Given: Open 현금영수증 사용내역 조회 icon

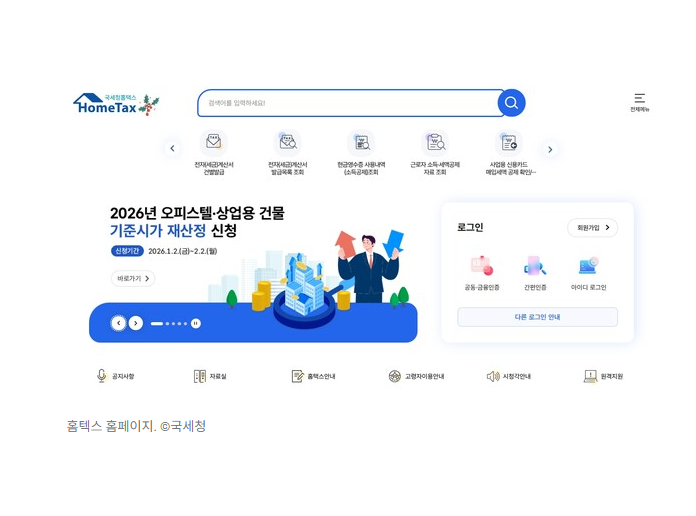Looking at the screenshot, I should (x=361, y=142).
